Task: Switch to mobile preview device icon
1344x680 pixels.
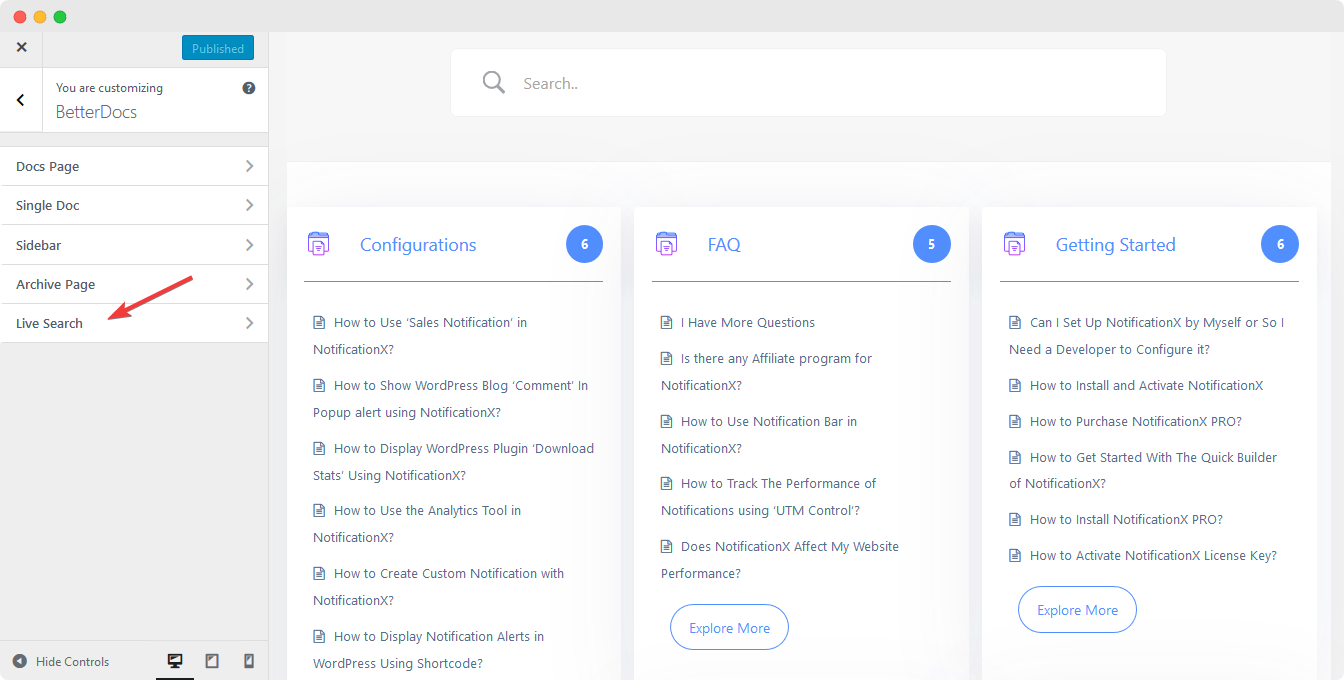Action: (x=249, y=661)
